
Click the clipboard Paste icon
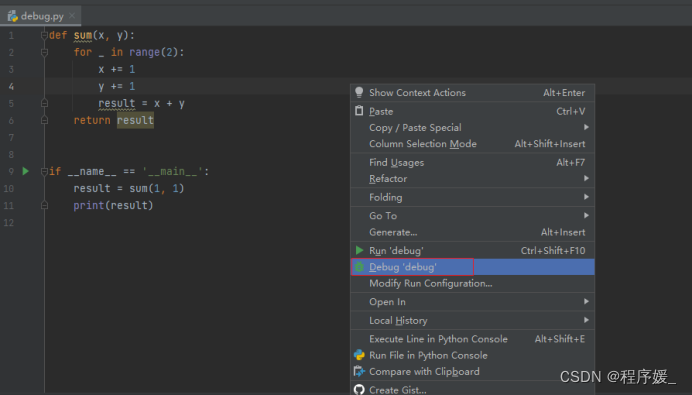pos(359,111)
